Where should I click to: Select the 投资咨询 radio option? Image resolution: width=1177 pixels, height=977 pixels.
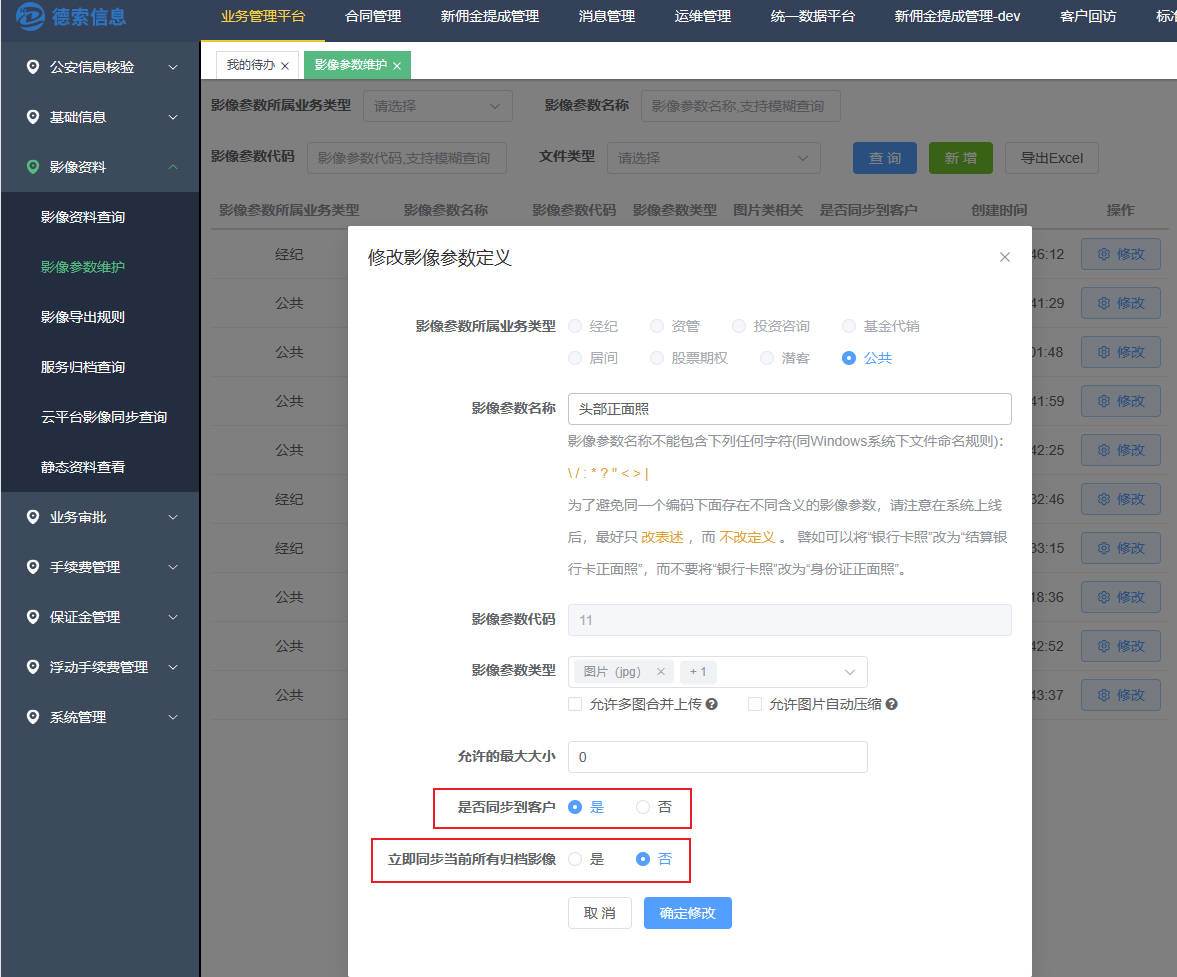point(739,326)
